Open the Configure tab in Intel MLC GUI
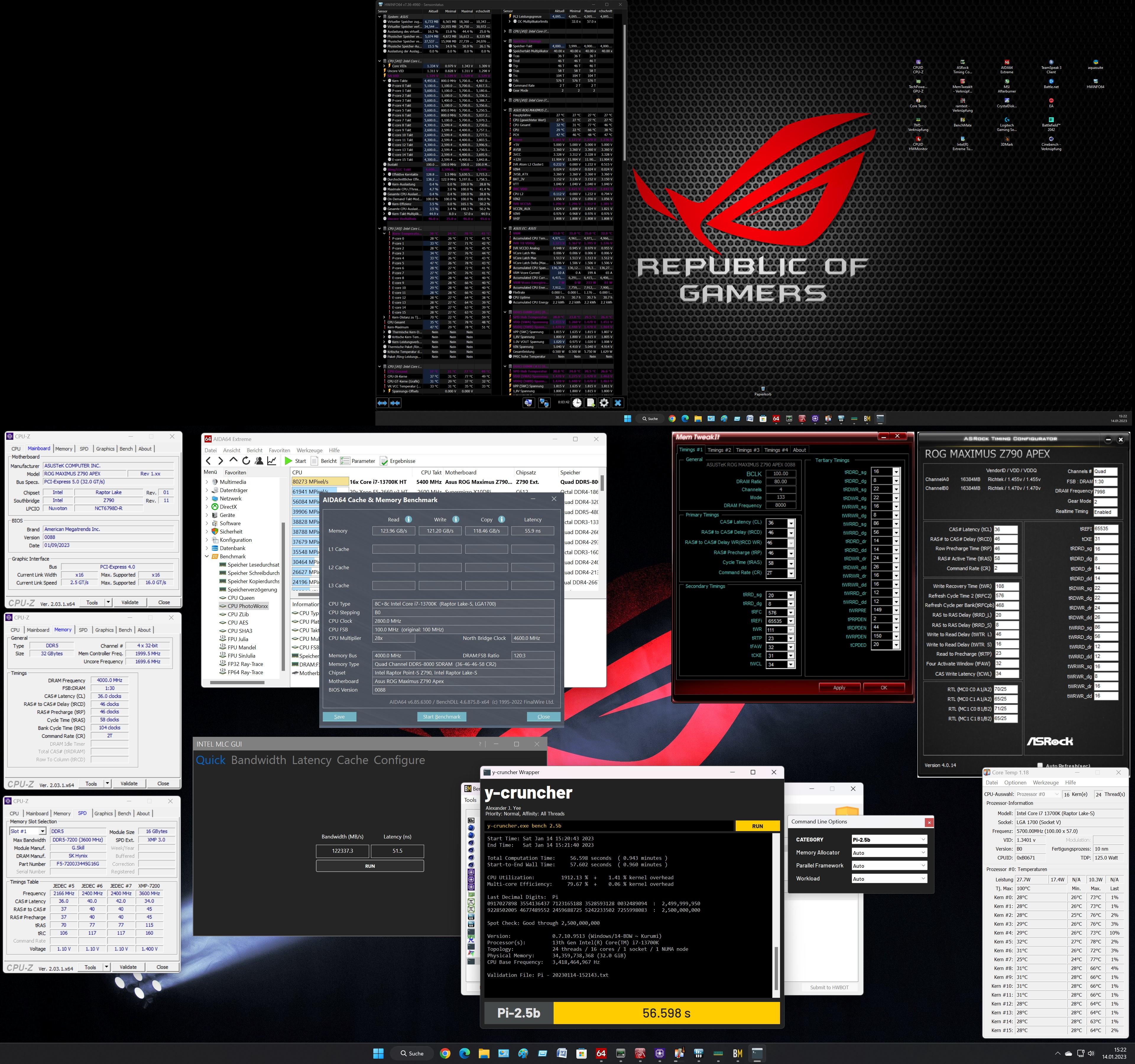 click(399, 760)
